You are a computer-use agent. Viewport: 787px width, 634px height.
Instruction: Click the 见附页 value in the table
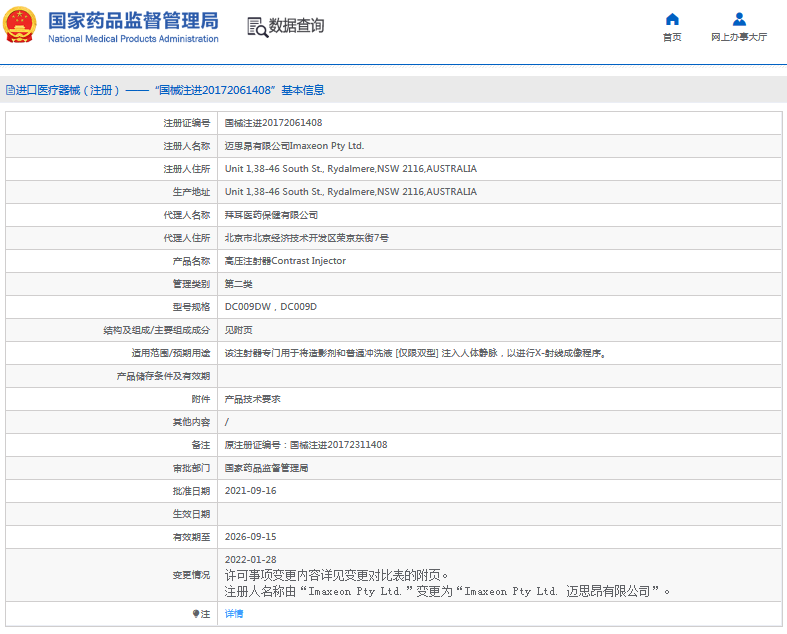point(239,329)
